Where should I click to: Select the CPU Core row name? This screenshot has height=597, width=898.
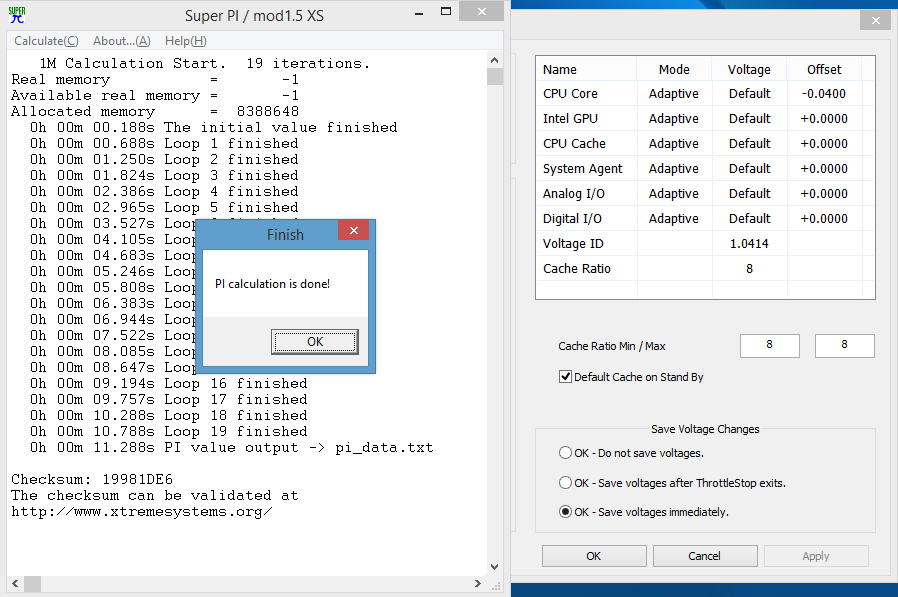pos(570,93)
